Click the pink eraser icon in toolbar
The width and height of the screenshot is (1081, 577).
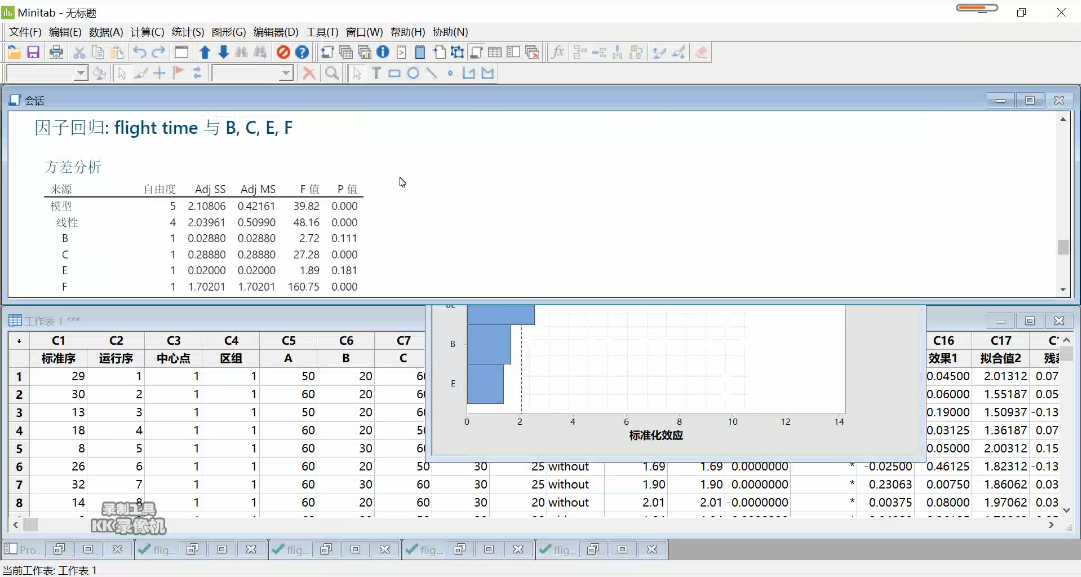(x=701, y=52)
